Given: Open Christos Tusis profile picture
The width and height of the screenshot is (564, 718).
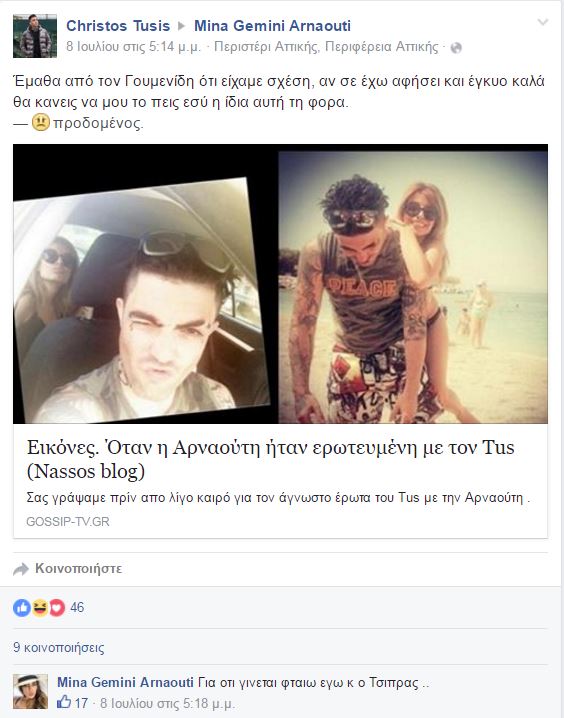Looking at the screenshot, I should (35, 36).
